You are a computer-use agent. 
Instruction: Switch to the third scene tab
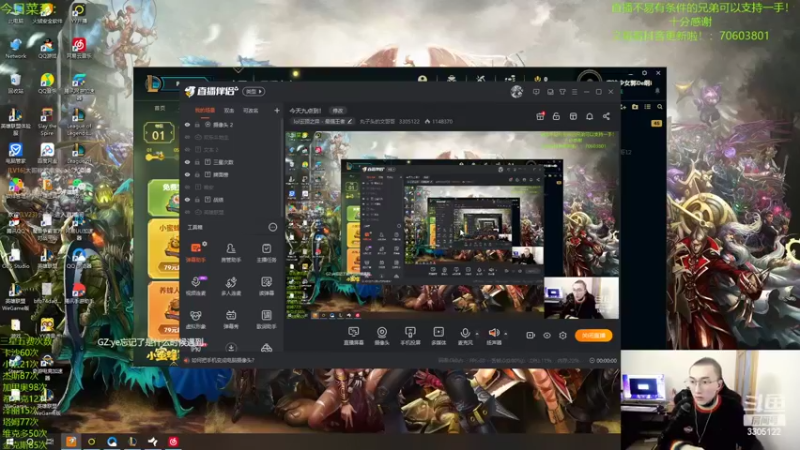[x=251, y=110]
